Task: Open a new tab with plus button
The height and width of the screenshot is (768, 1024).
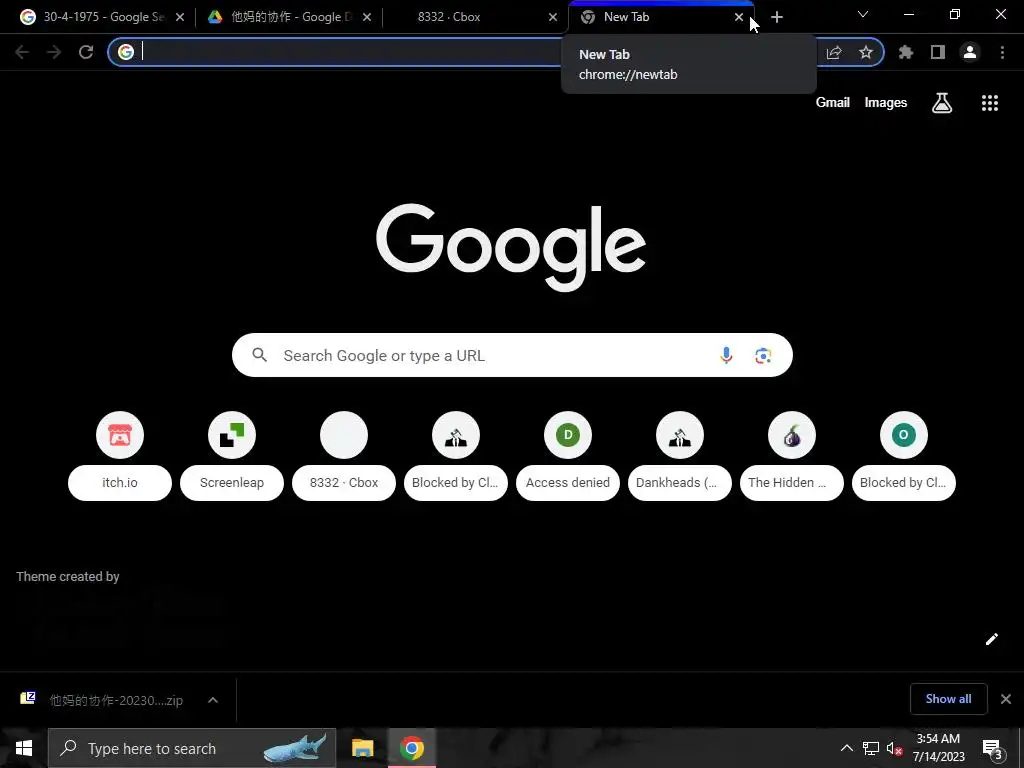Action: (776, 17)
